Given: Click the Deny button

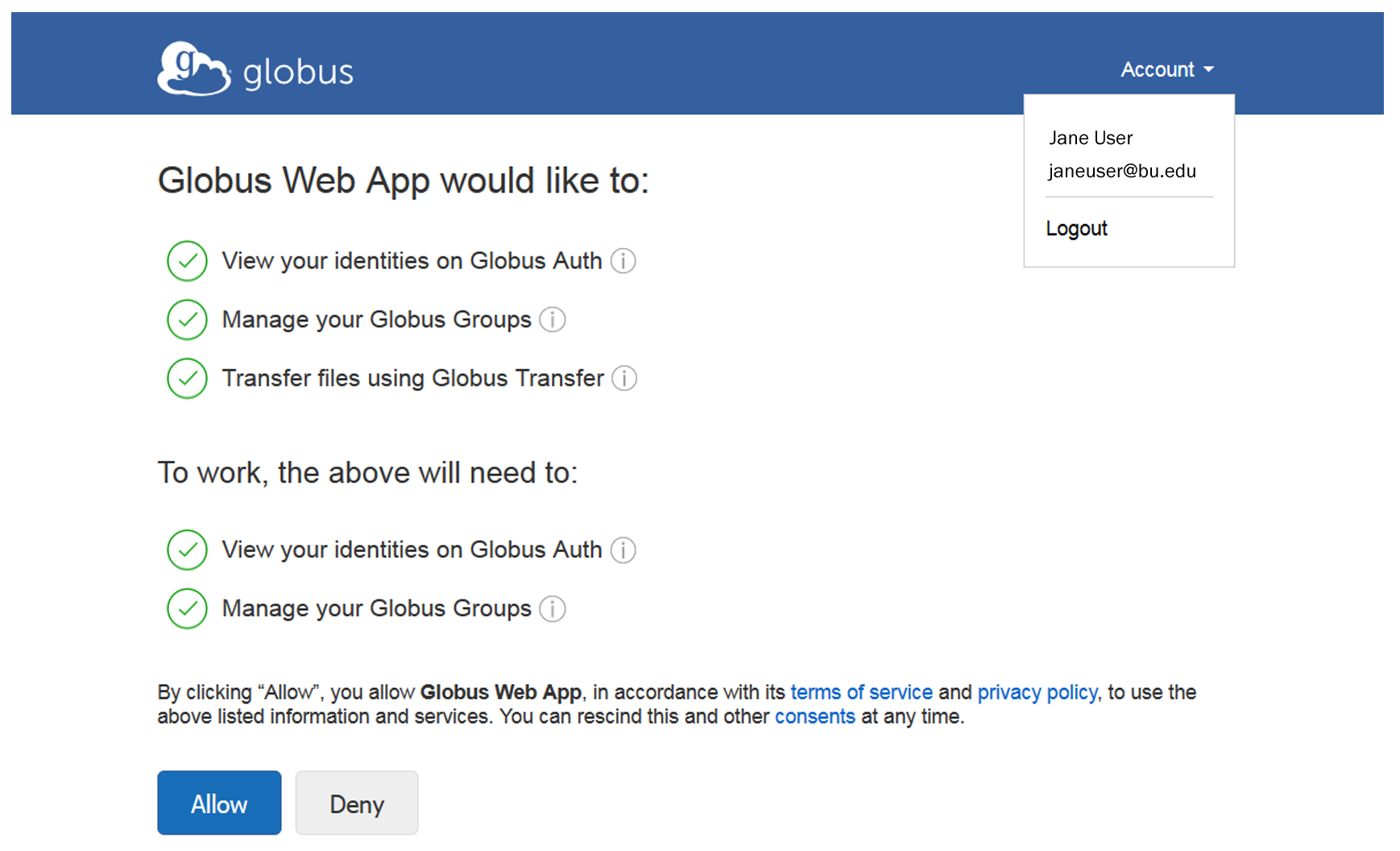Looking at the screenshot, I should click(x=357, y=803).
